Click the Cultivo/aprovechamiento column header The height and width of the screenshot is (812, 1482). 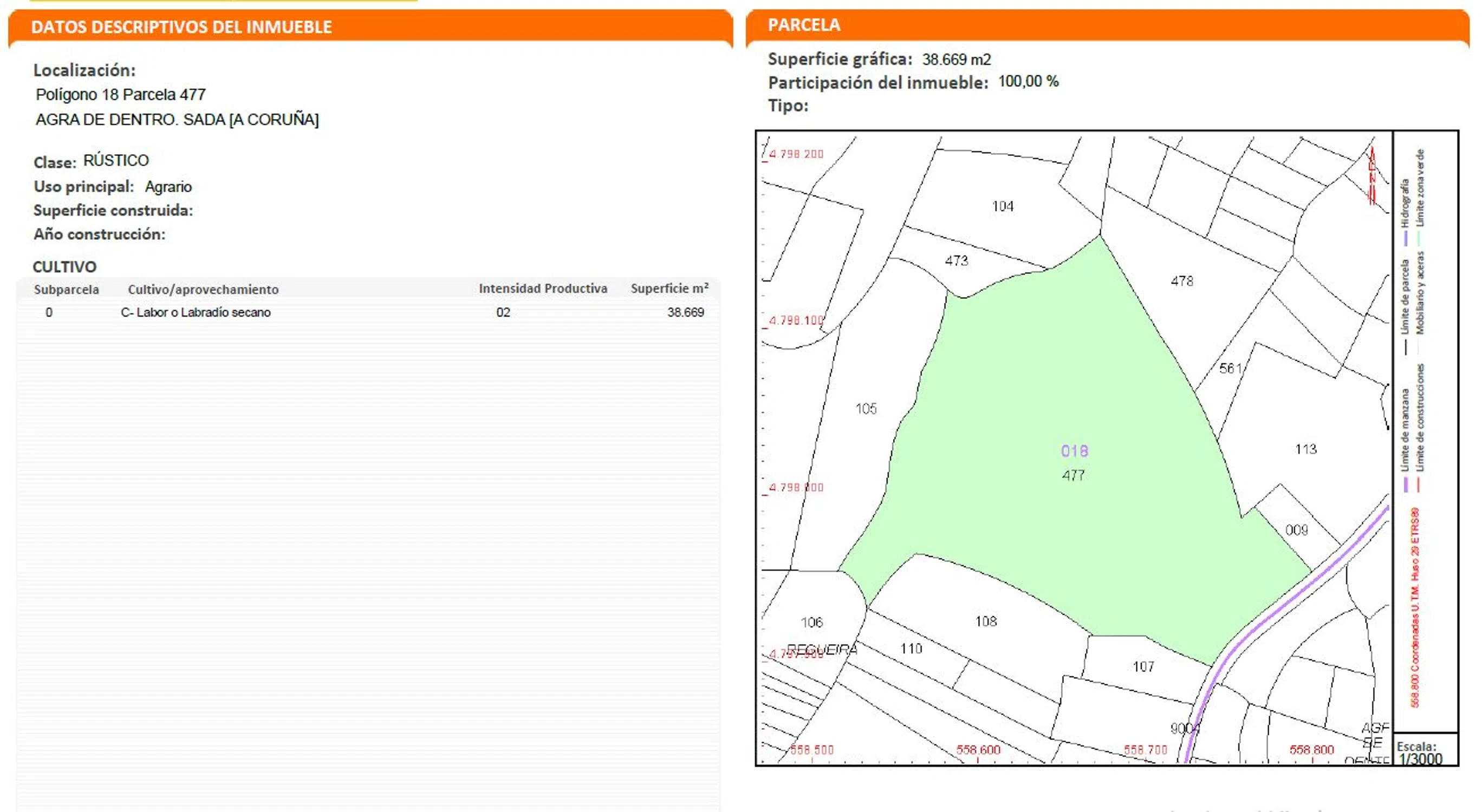tap(203, 289)
